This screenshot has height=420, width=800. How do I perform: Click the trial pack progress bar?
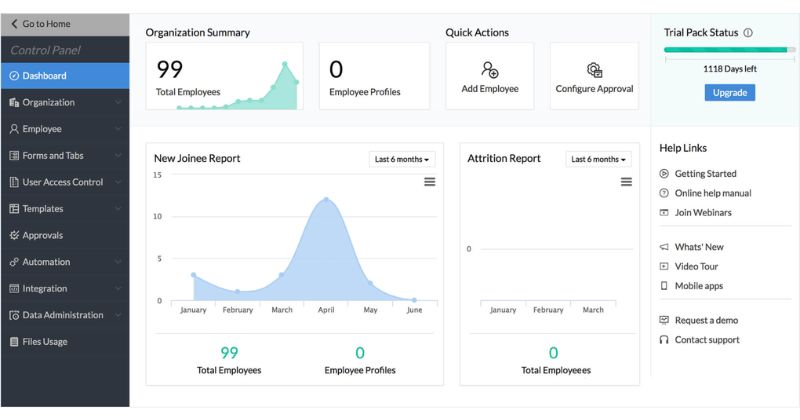click(x=730, y=50)
